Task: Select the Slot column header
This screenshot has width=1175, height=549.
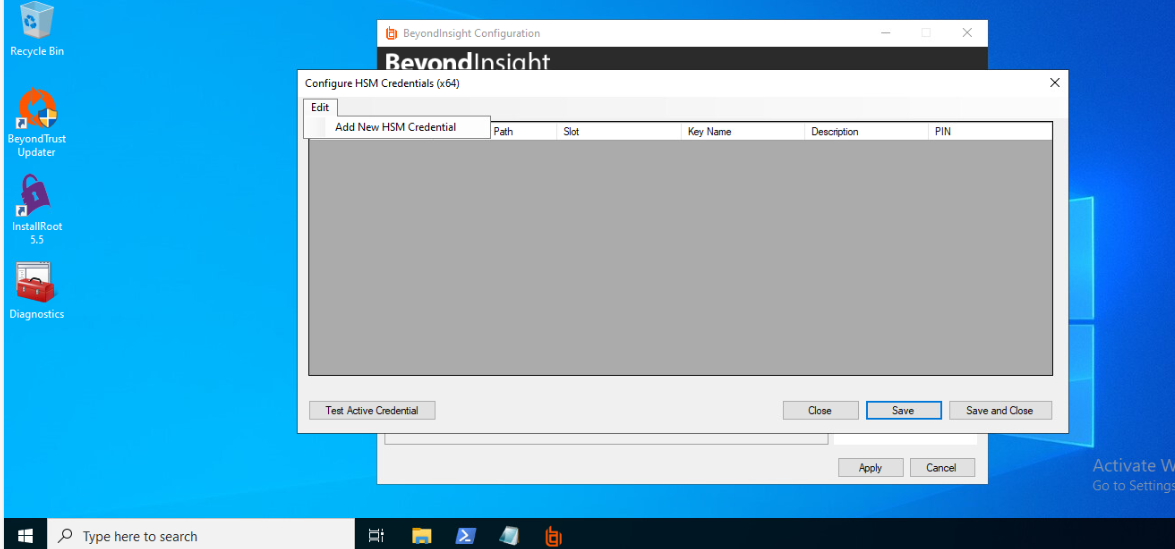Action: (619, 131)
